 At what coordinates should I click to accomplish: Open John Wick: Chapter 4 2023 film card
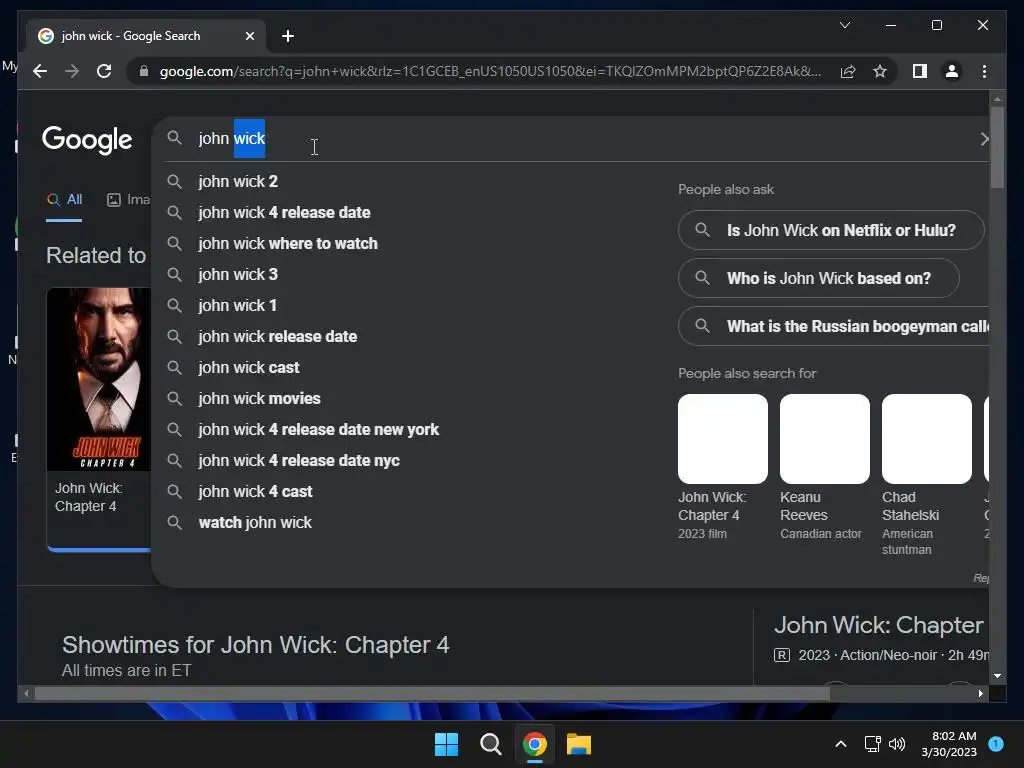(x=722, y=467)
